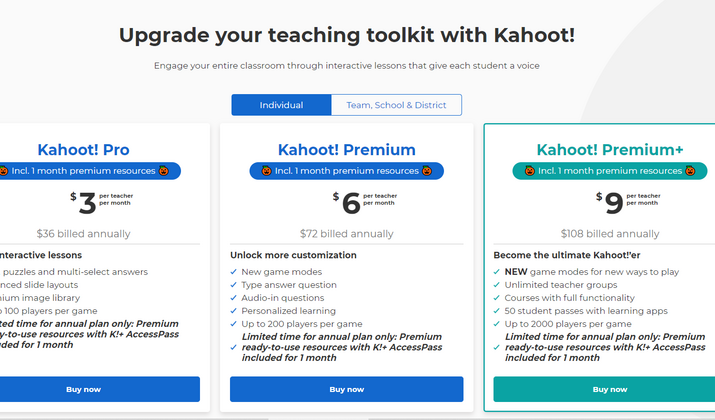Select the Individual plan tab

tap(281, 105)
